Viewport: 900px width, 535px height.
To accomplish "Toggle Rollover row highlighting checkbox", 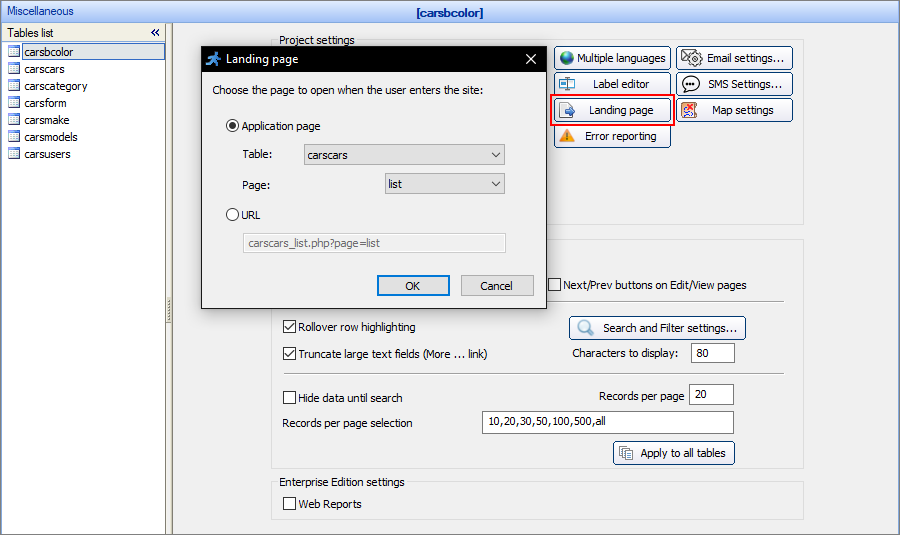I will (x=289, y=327).
